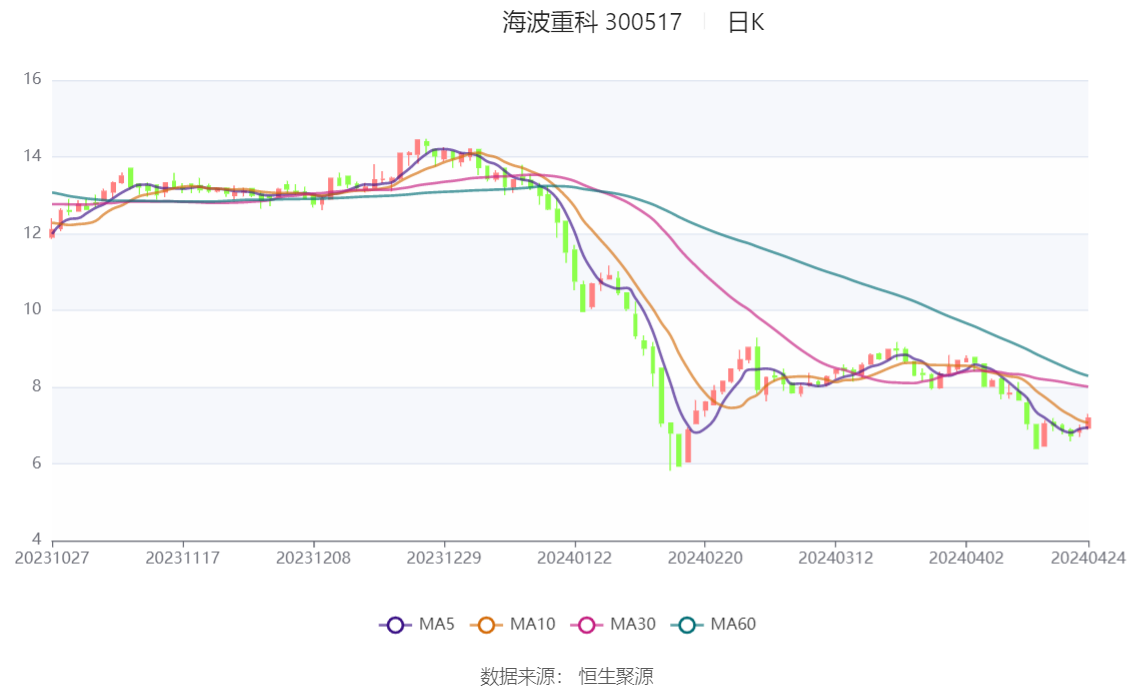Choose the 20240402 x-axis date
Screen dimensions: 1134x689
tap(965, 557)
